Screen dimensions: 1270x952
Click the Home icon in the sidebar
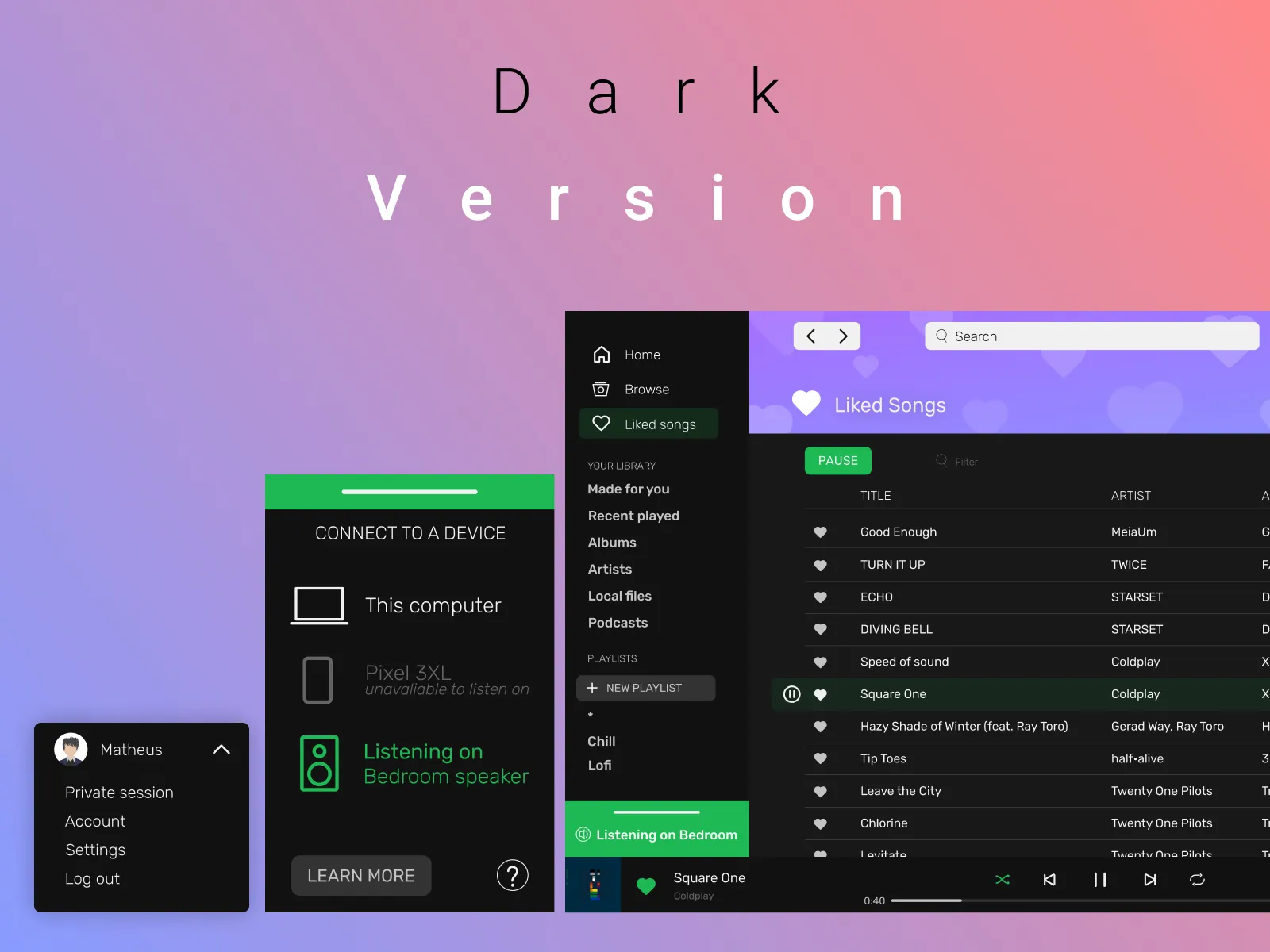point(601,355)
